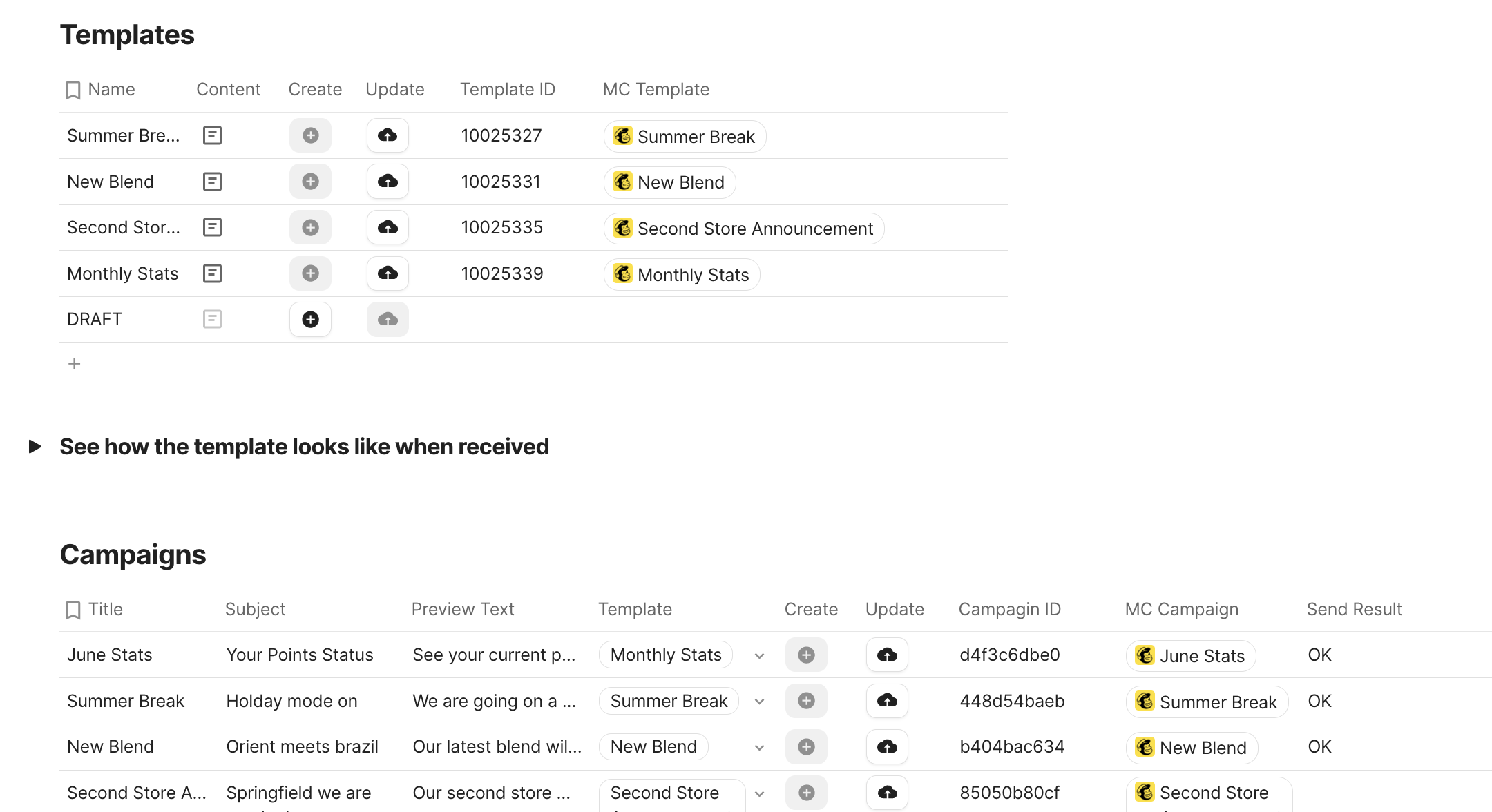Viewport: 1492px width, 812px height.
Task: Open content icon for DRAFT template
Action: 212,319
